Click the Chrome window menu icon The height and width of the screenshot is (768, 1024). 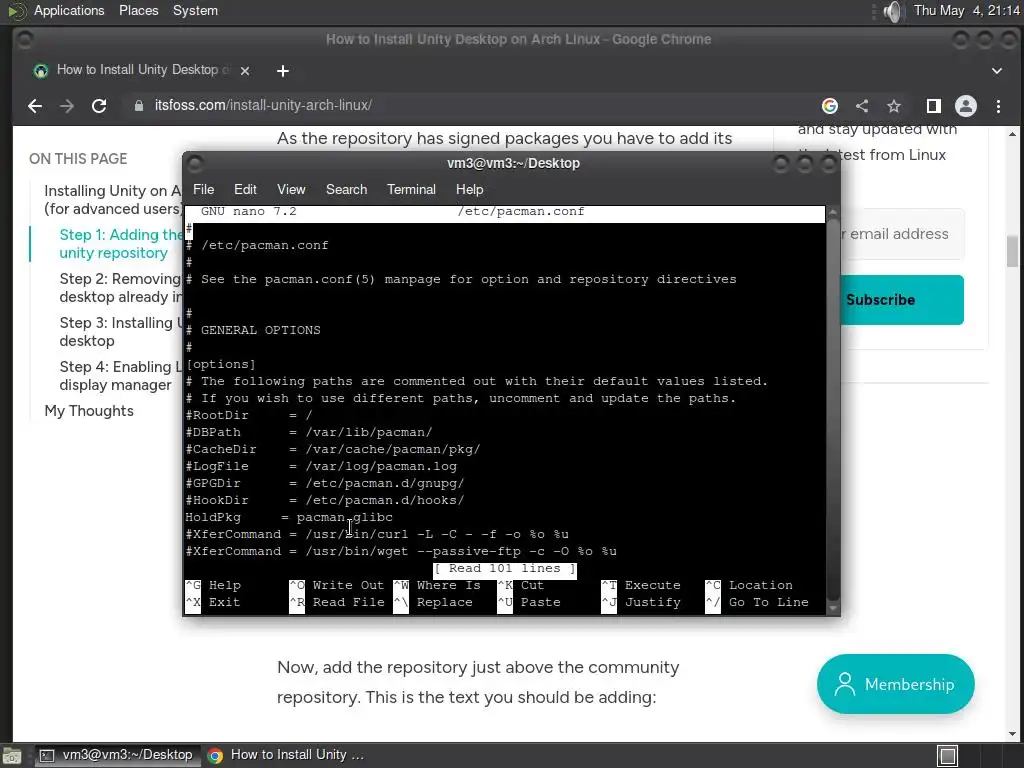point(25,40)
